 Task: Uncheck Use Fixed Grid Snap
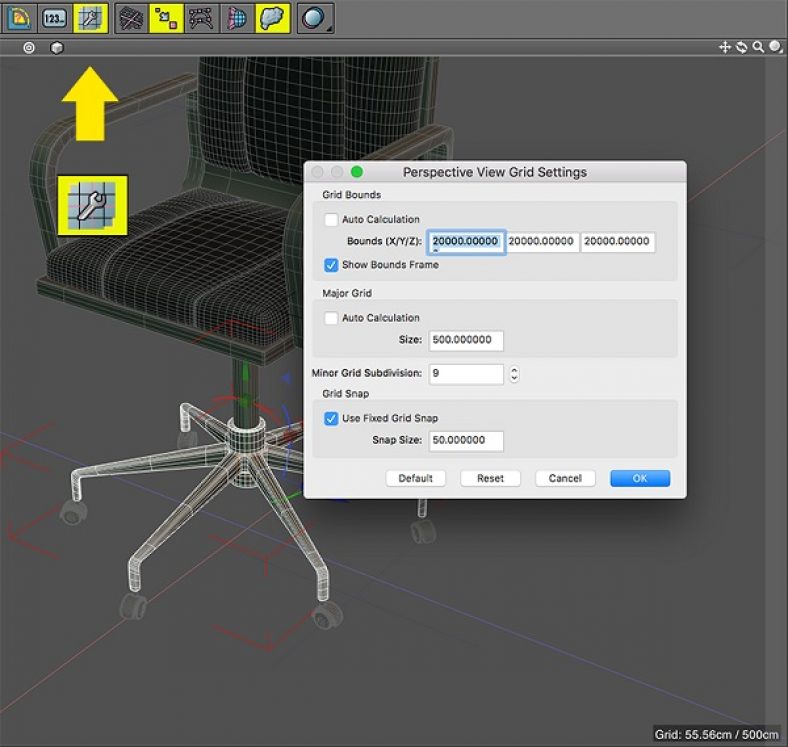click(331, 418)
